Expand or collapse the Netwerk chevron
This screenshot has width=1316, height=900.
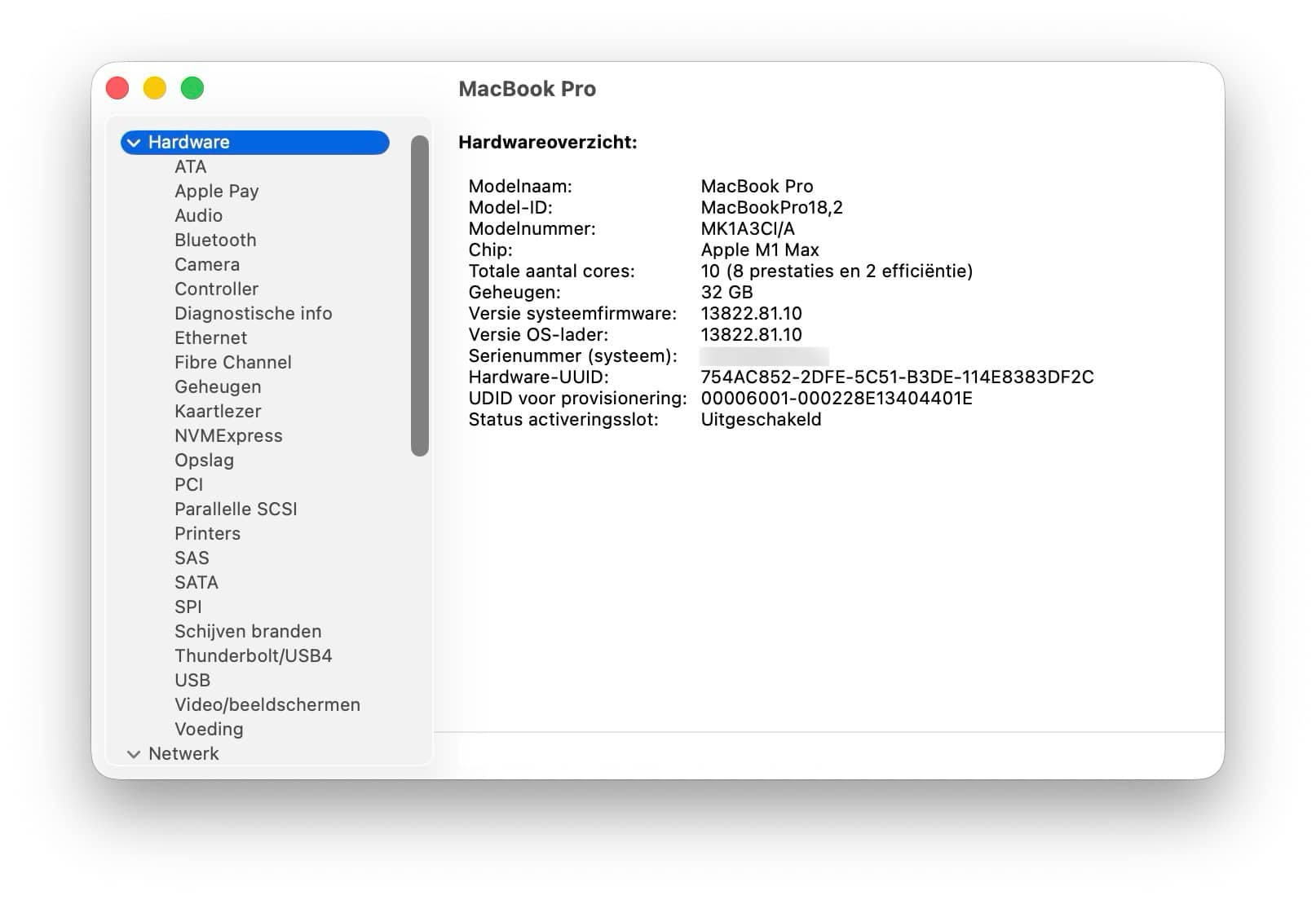134,754
